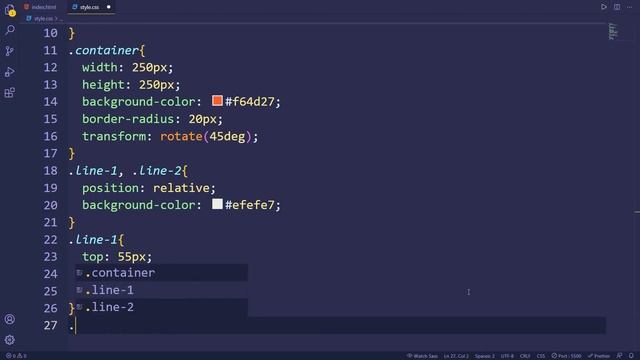Click the errors and warnings status indicator
Screen dimensions: 640x360
(x=16, y=356)
